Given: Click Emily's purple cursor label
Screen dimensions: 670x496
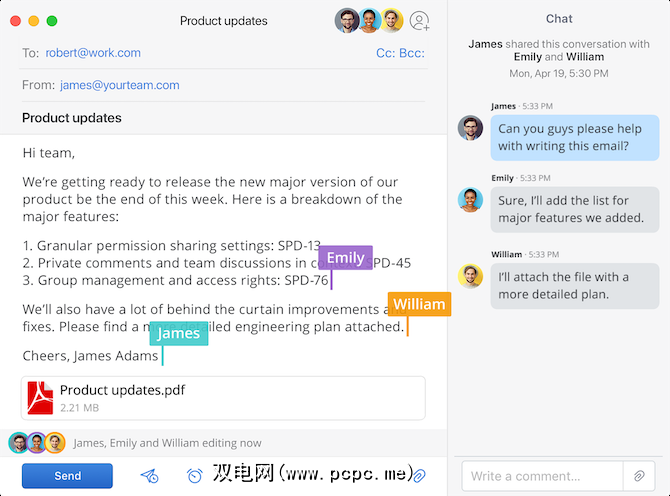Looking at the screenshot, I should tap(345, 258).
